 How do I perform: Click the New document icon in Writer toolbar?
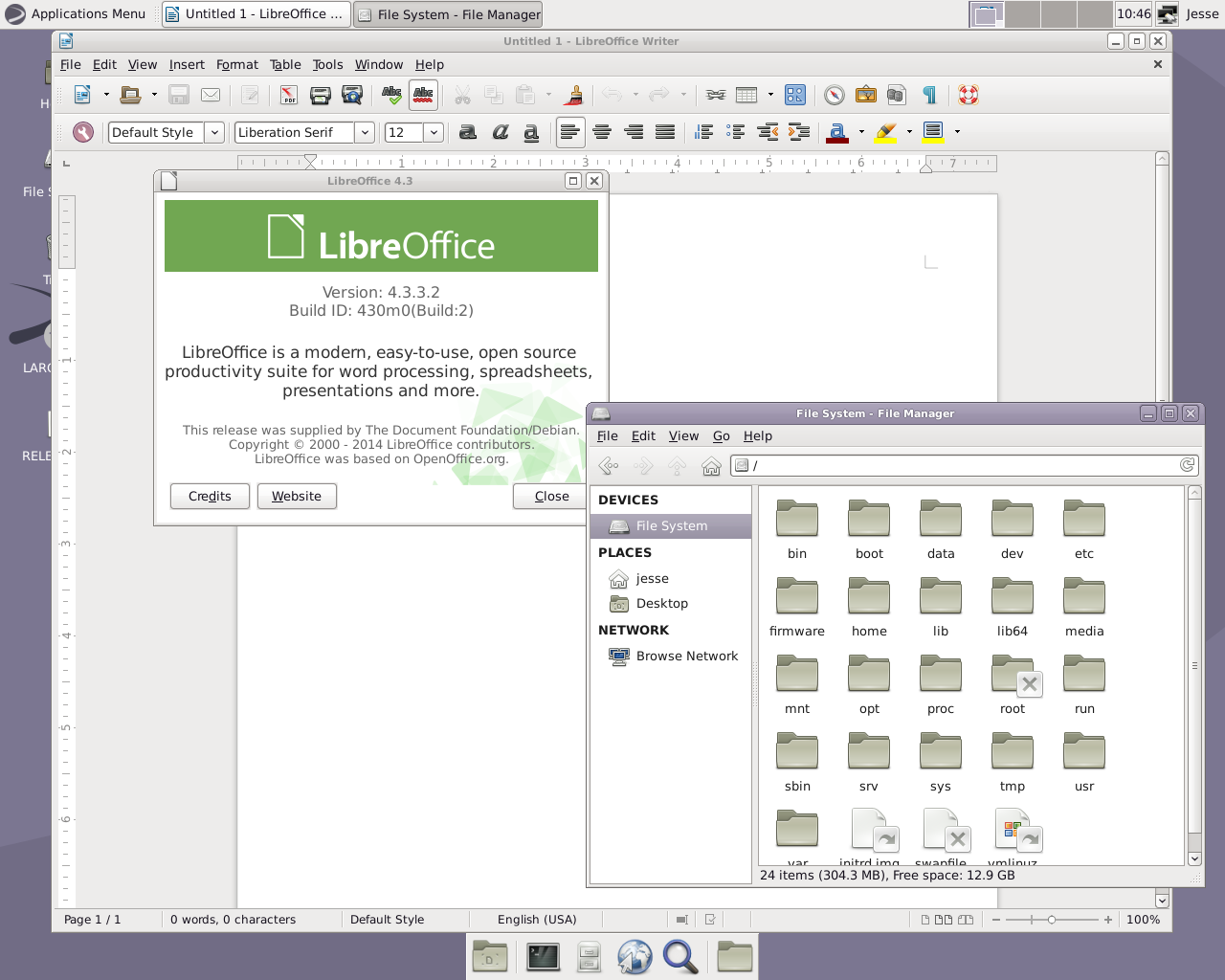[83, 95]
